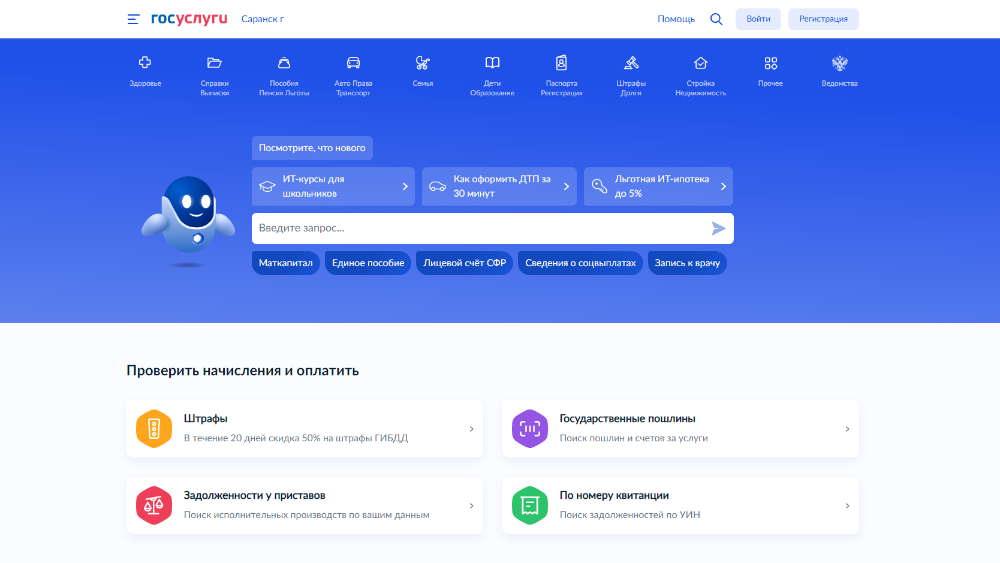Expand chevron on ДТП card
The image size is (1000, 563).
[566, 186]
